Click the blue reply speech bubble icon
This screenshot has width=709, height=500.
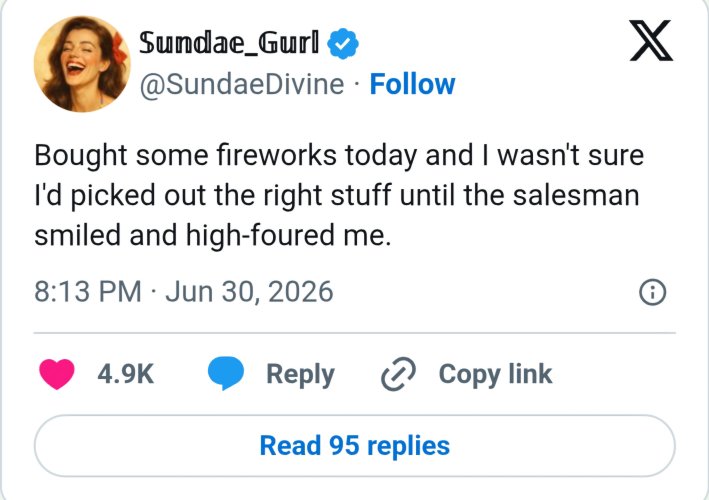point(226,373)
